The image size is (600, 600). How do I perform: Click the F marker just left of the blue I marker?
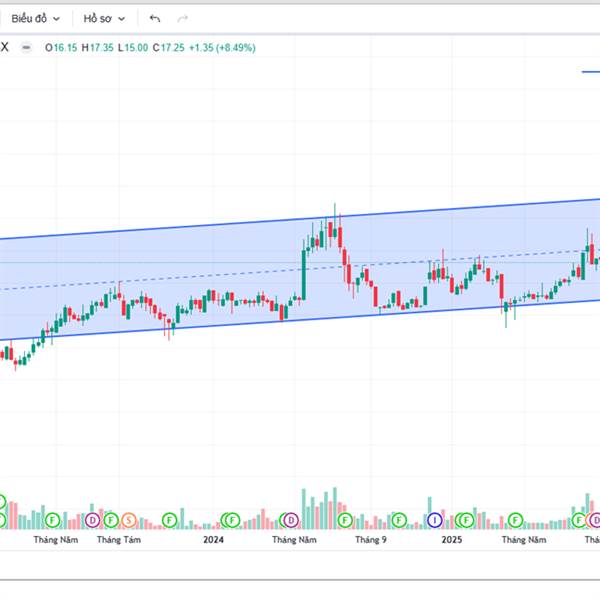coord(399,520)
